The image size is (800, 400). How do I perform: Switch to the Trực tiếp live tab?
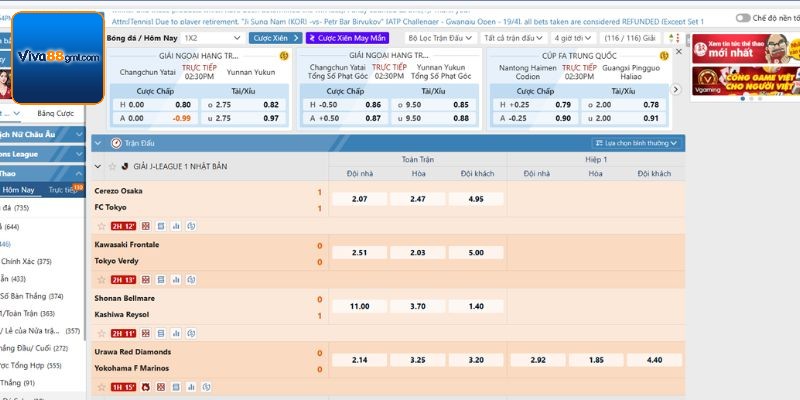click(x=62, y=190)
